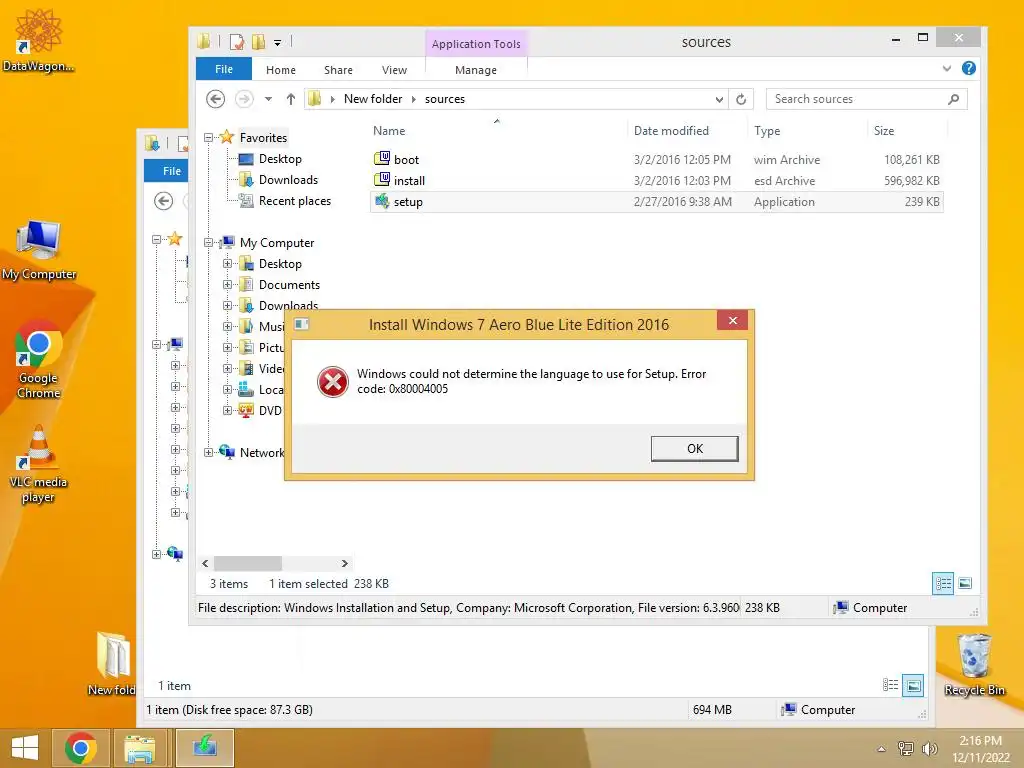
Task: Click the Application Tools contextual tab header
Action: (476, 44)
